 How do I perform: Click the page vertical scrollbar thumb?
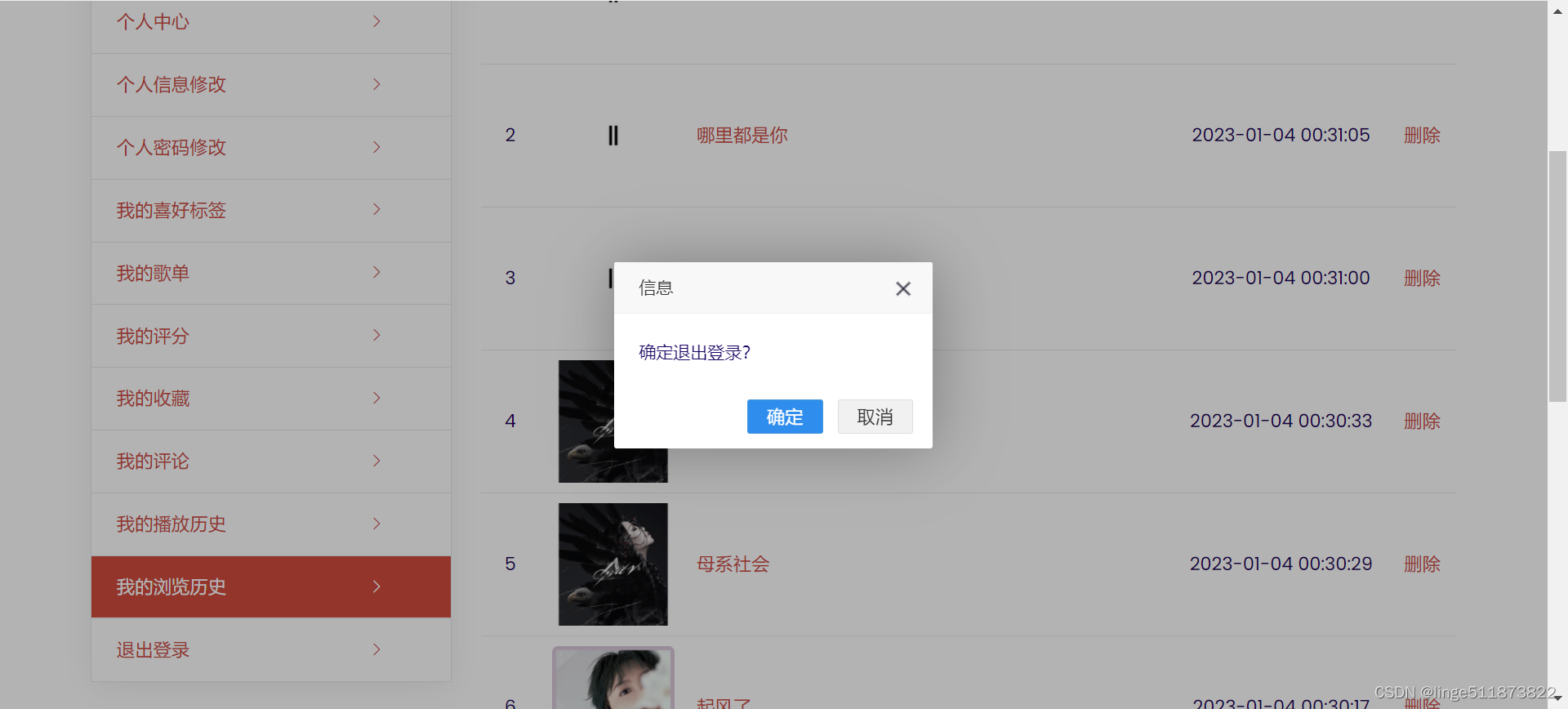pyautogui.click(x=1557, y=276)
